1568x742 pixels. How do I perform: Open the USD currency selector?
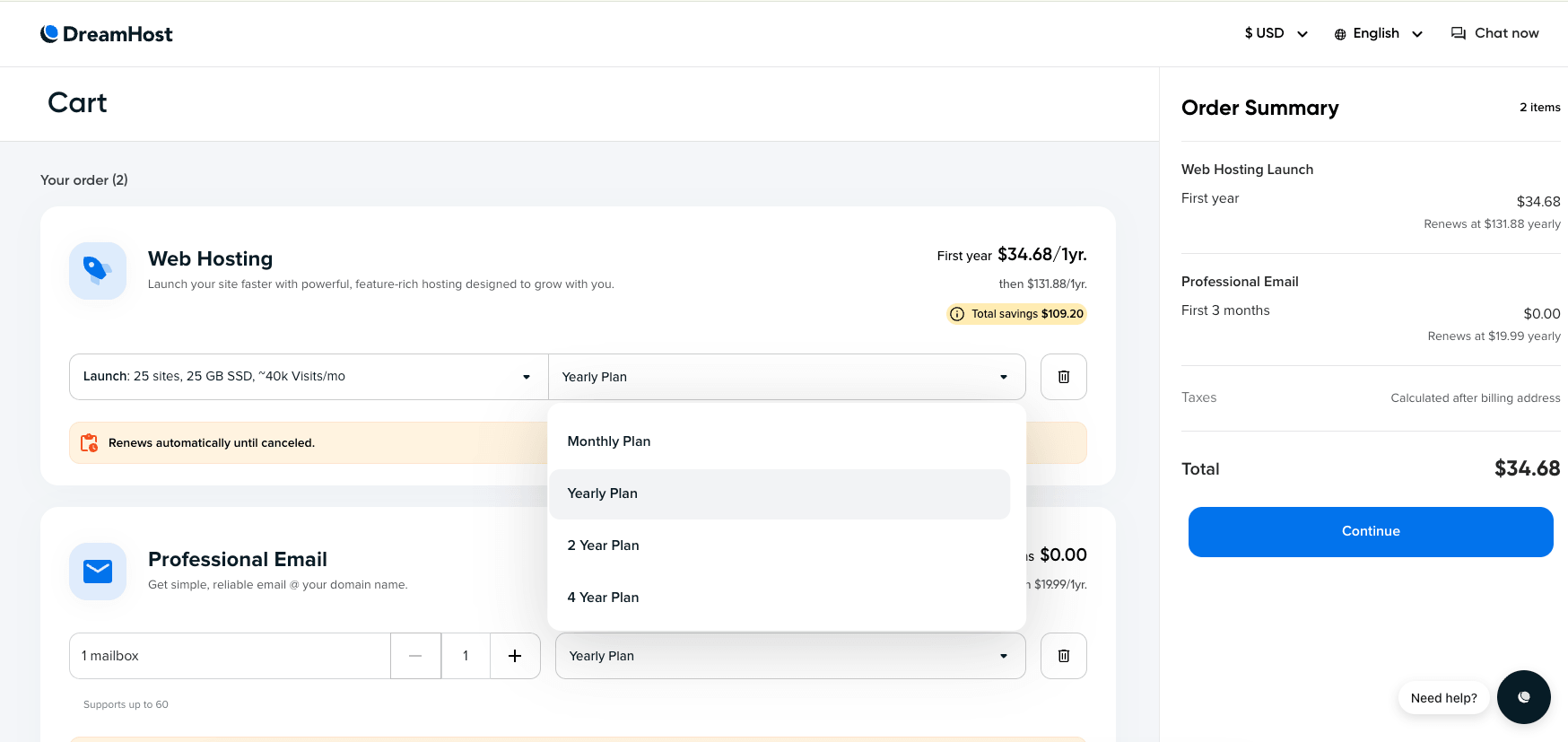pyautogui.click(x=1276, y=33)
